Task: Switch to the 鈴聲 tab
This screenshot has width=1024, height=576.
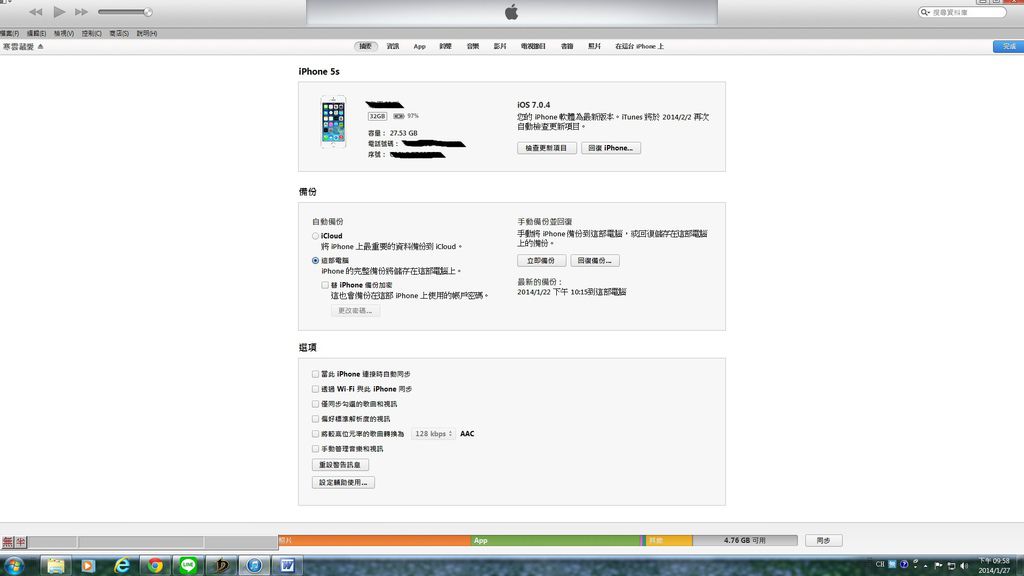Action: [445, 46]
